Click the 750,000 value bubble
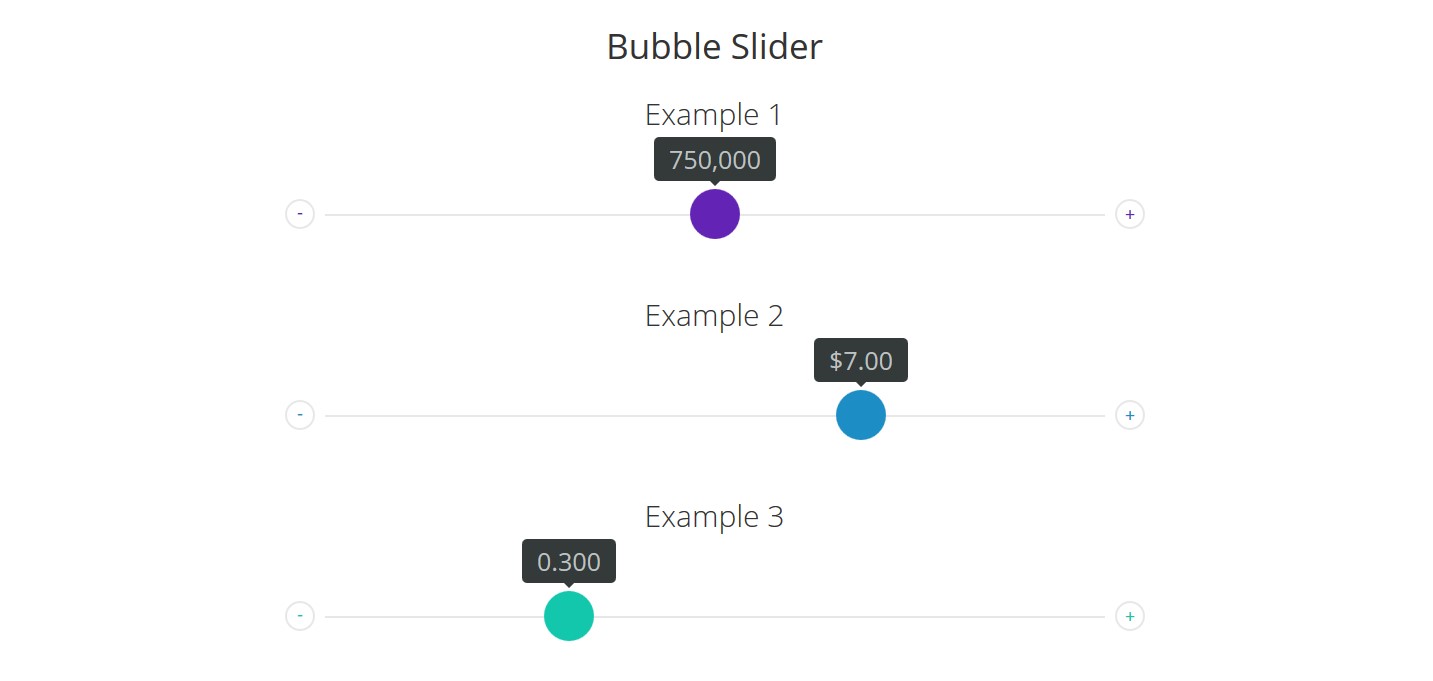1433x681 pixels. tap(715, 160)
